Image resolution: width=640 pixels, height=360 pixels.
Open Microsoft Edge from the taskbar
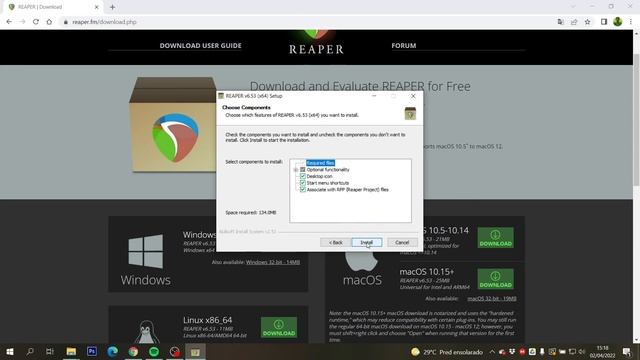coord(113,351)
